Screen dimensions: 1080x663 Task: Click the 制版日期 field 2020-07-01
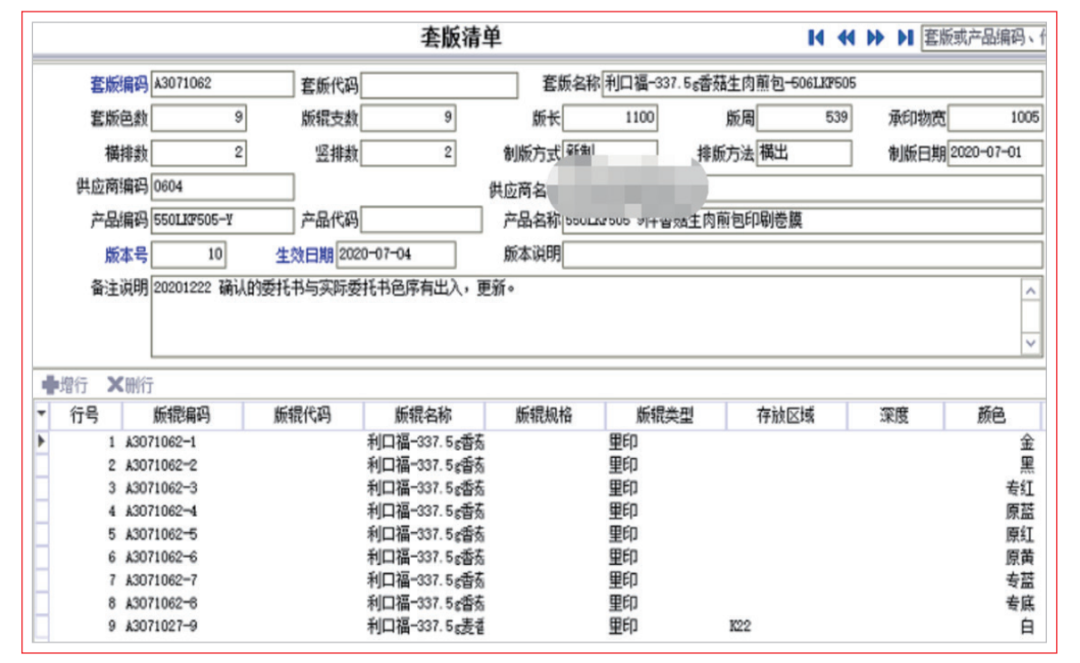pos(995,153)
